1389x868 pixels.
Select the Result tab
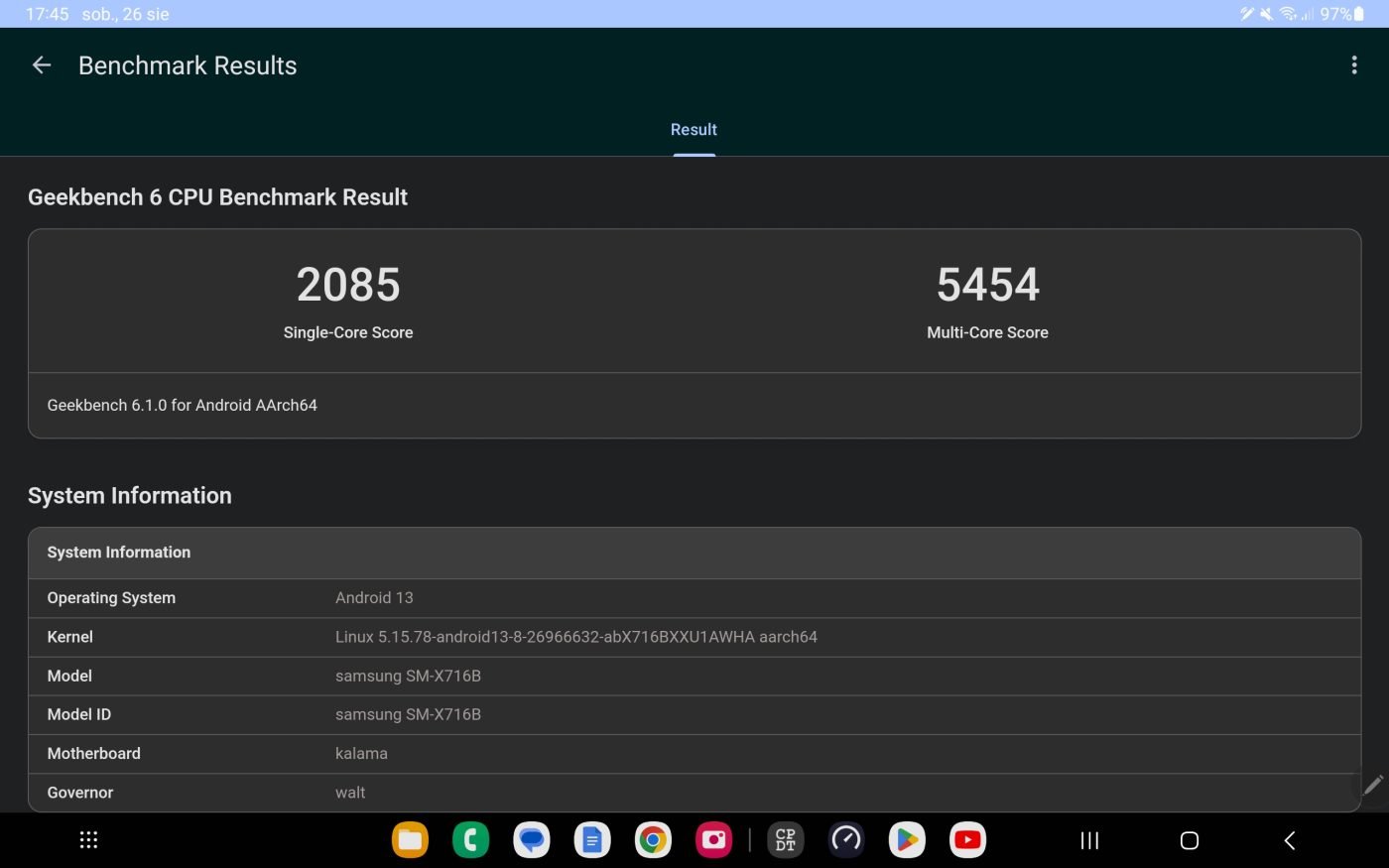pyautogui.click(x=694, y=130)
